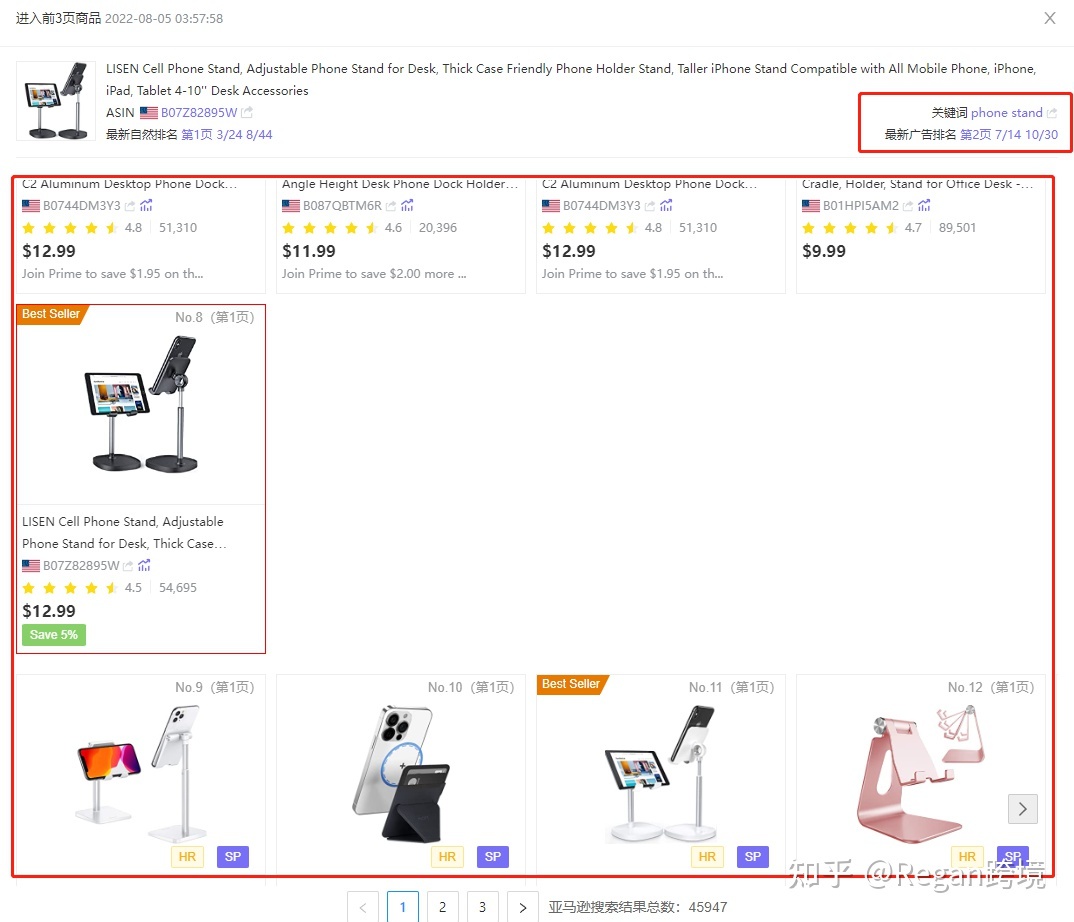
Task: Close the dialog with the X button
Action: tap(1049, 18)
